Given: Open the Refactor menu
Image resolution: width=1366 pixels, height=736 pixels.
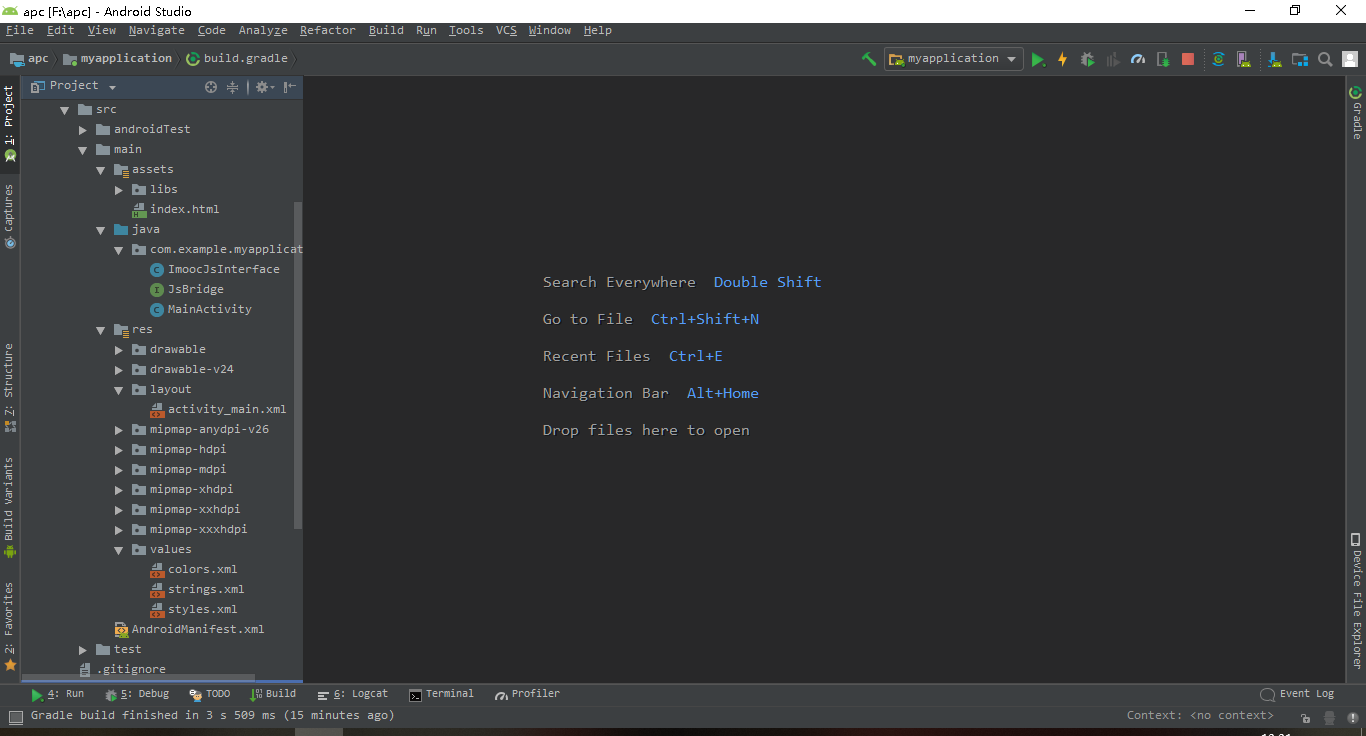Looking at the screenshot, I should [327, 30].
